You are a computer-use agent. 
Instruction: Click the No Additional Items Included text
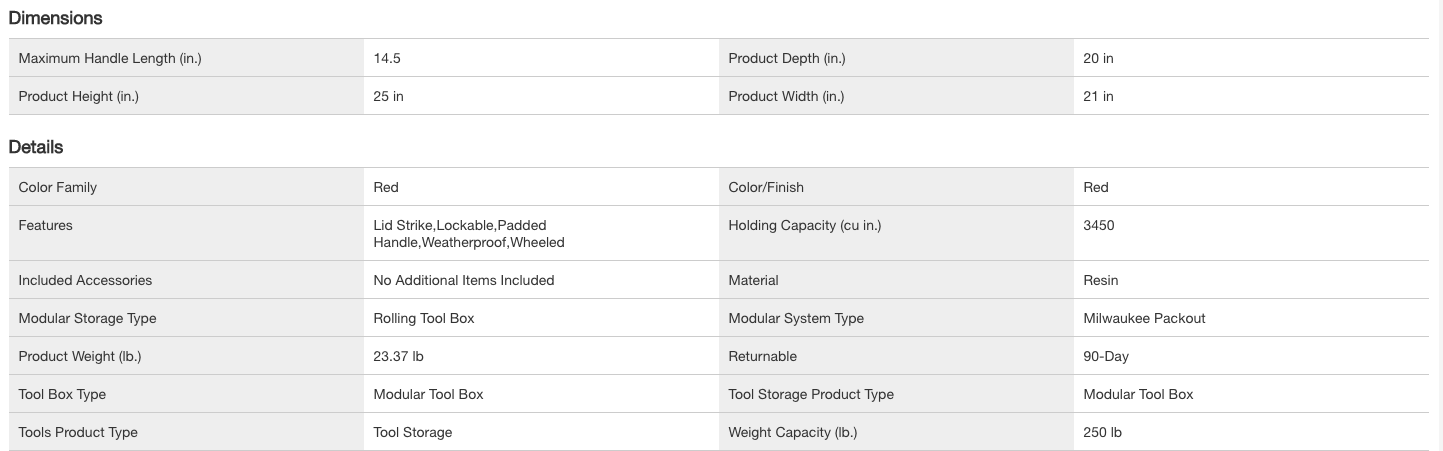pos(464,280)
